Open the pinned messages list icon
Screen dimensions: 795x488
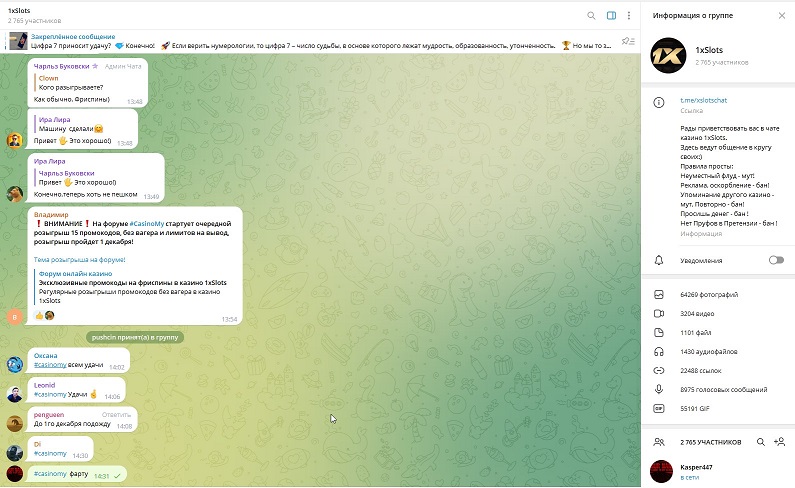pyautogui.click(x=628, y=41)
